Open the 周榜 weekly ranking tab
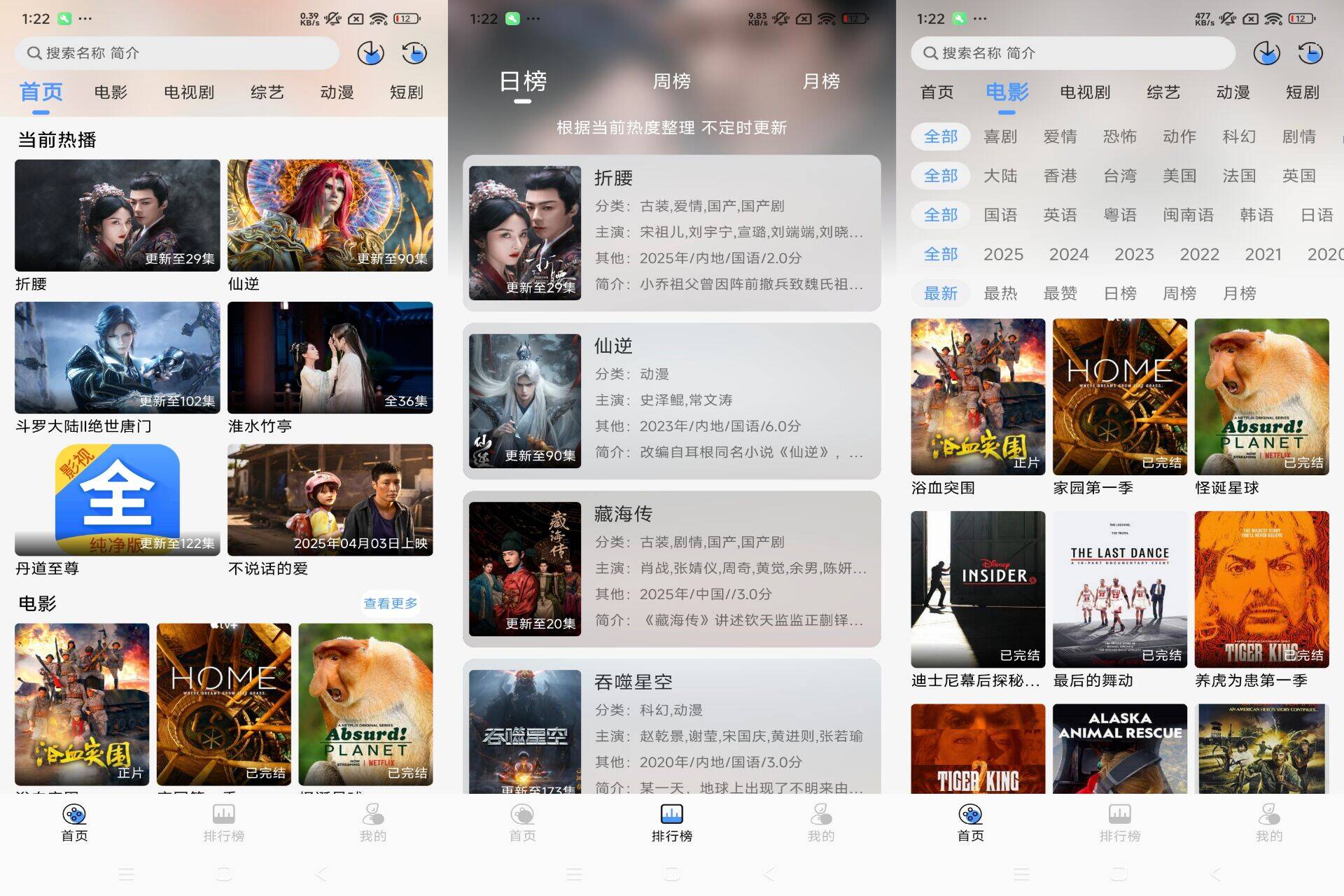This screenshot has width=1344, height=896. [x=671, y=82]
